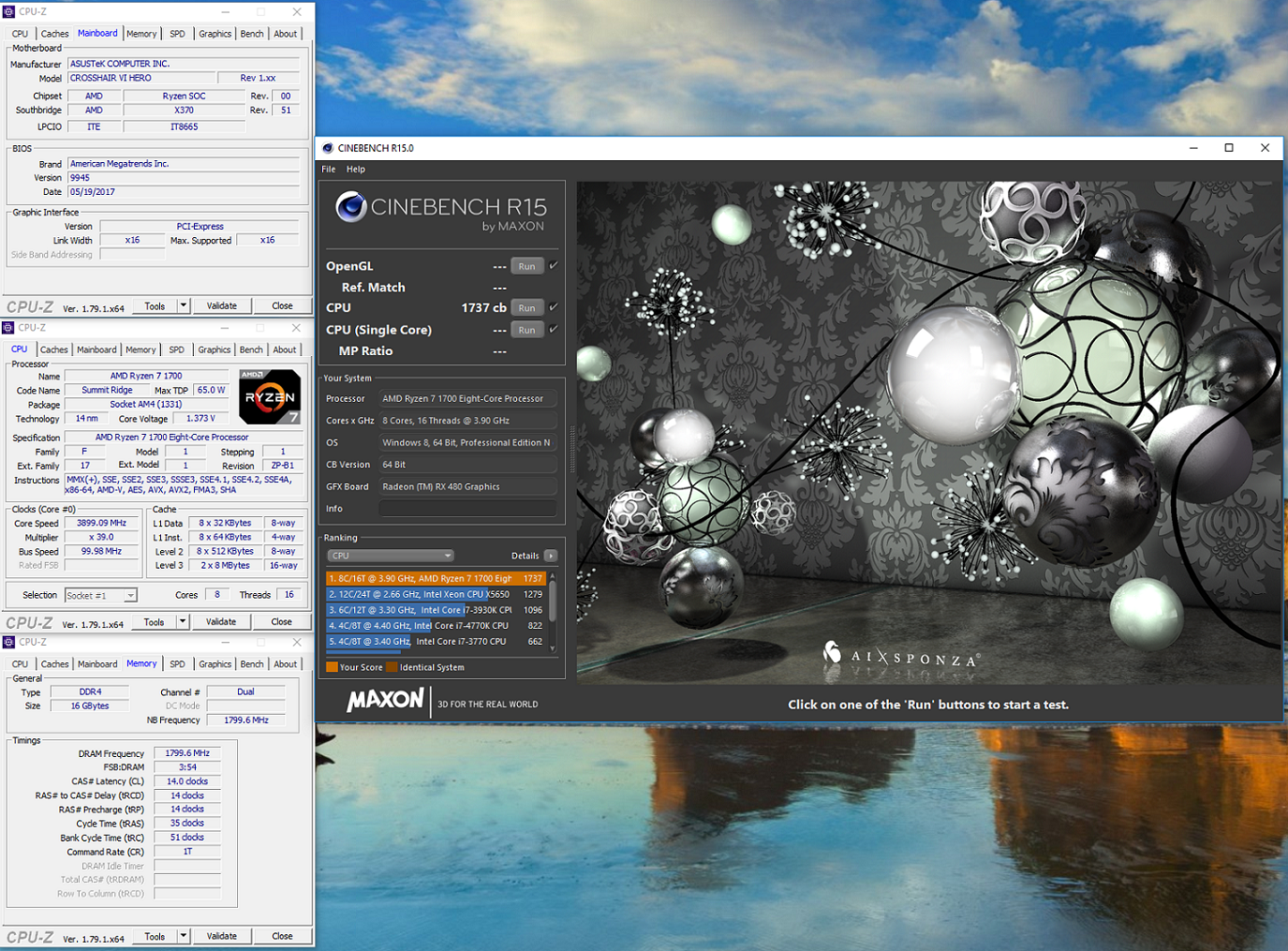This screenshot has width=1288, height=951.
Task: Click the DRAM Frequency 1799.6 MHz value
Action: (x=187, y=753)
